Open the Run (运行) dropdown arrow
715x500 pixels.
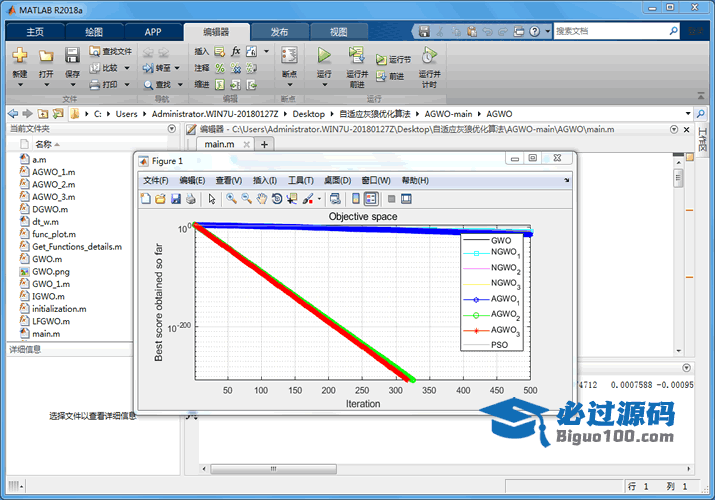324,85
